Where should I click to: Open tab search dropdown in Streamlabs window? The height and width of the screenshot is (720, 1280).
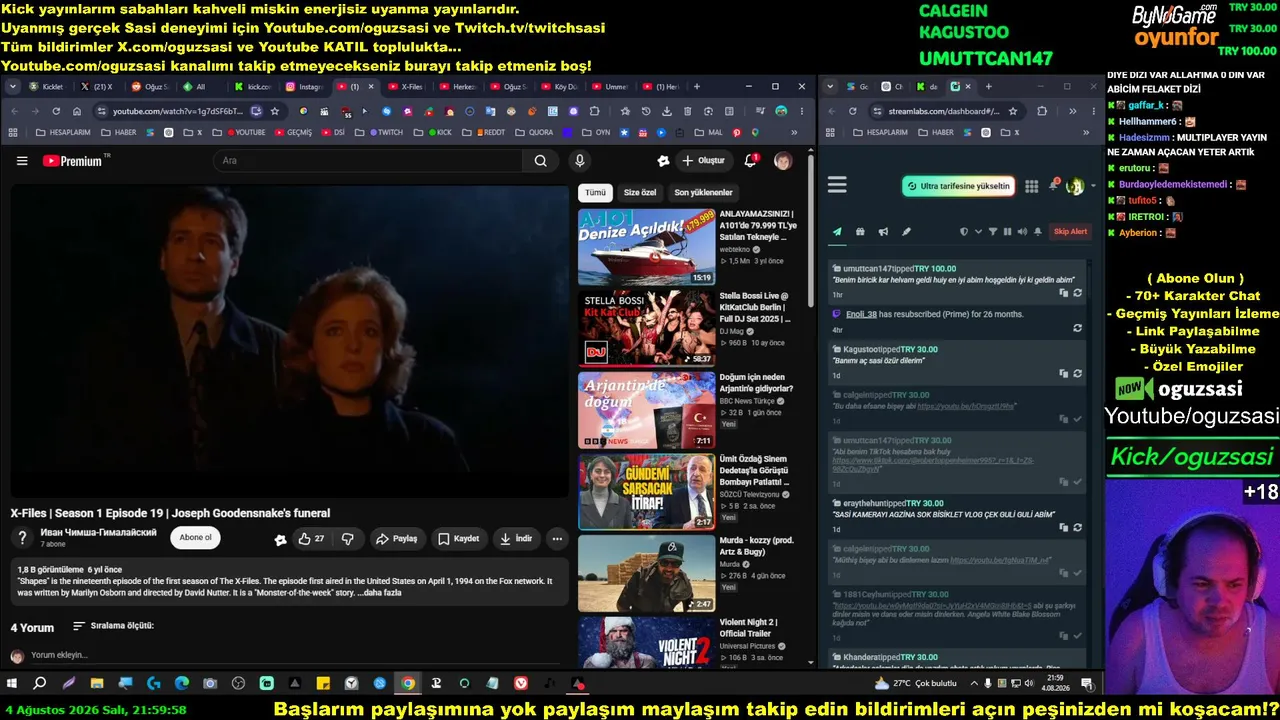coord(830,87)
